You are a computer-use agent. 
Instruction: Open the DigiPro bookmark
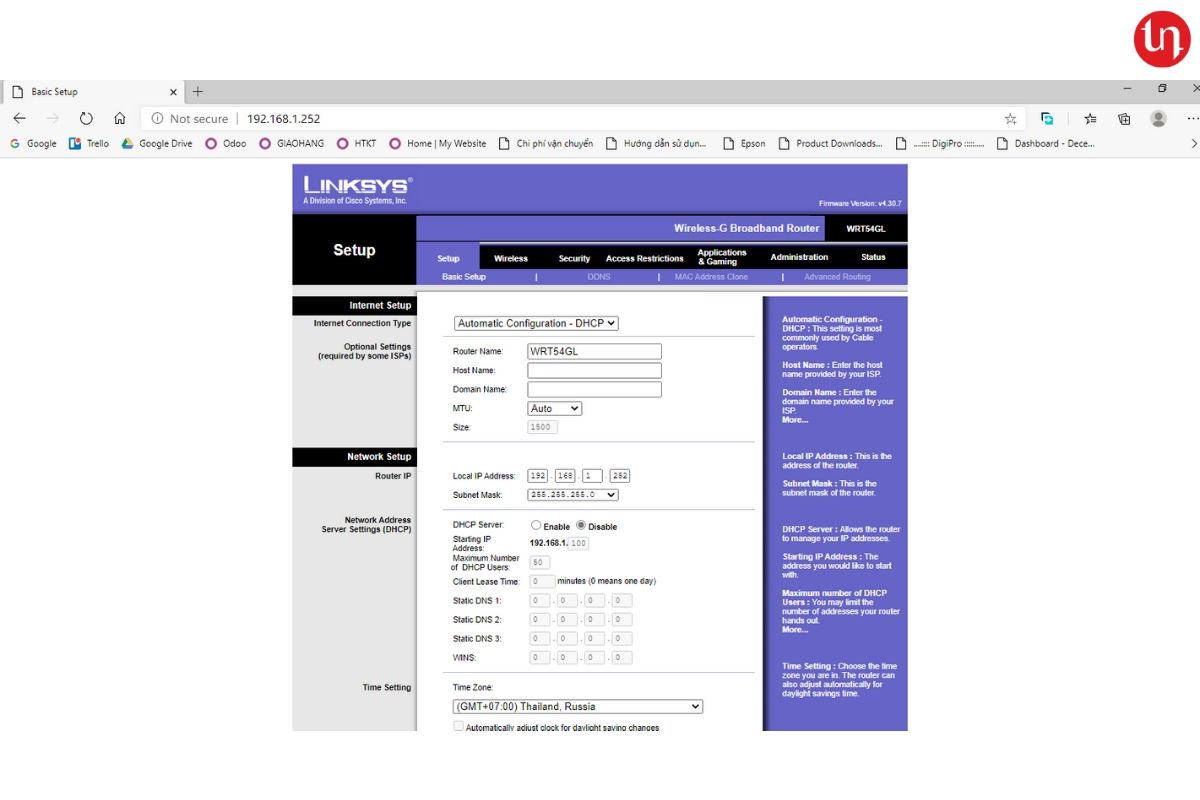point(940,143)
